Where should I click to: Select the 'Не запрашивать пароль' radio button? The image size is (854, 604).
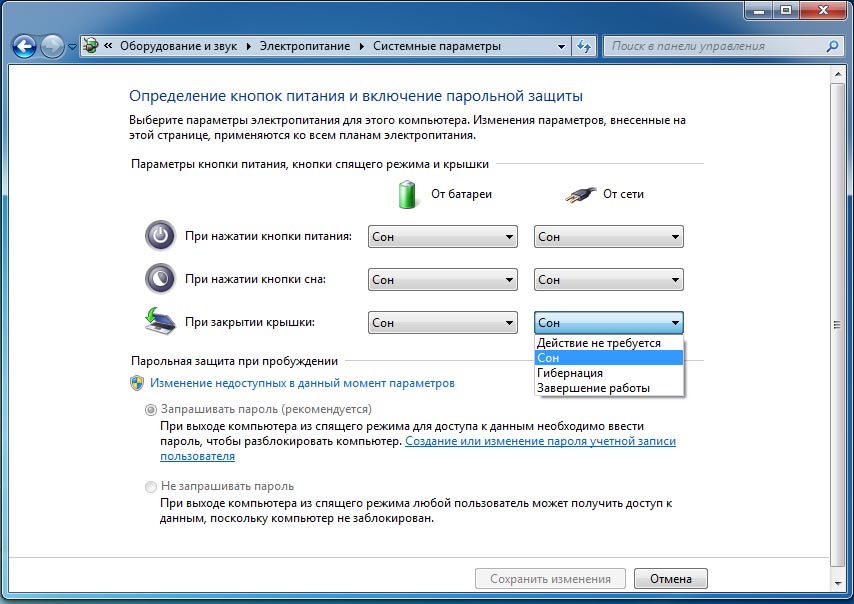coord(152,486)
